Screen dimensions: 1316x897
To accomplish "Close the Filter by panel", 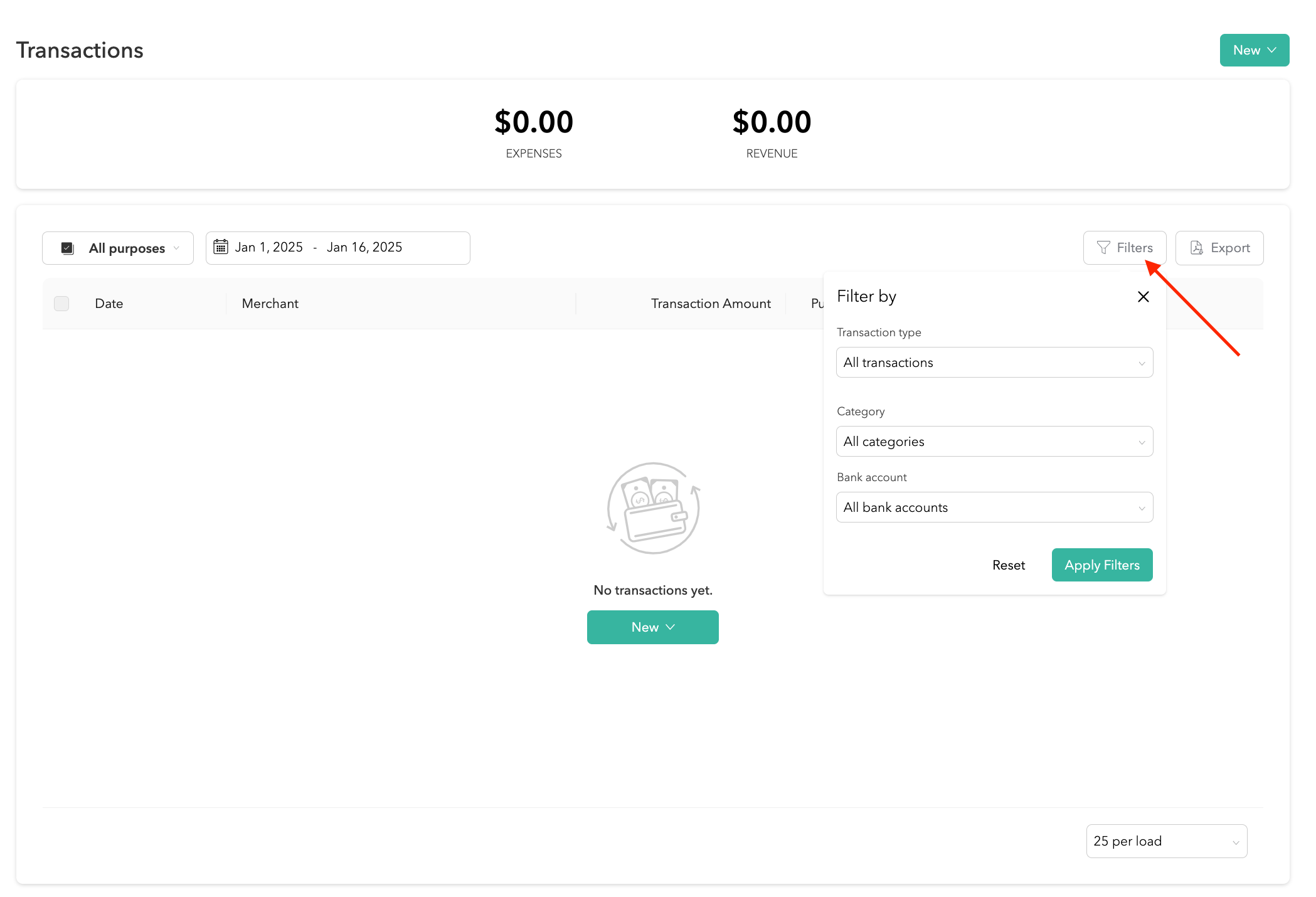I will point(1143,297).
